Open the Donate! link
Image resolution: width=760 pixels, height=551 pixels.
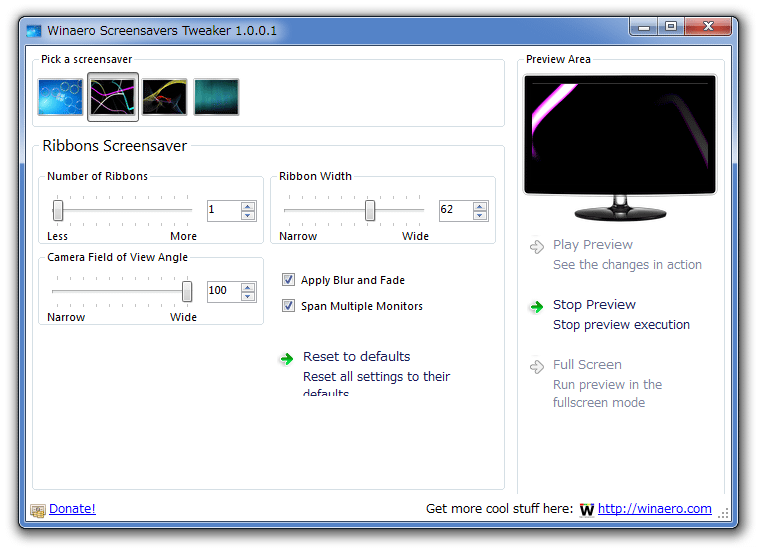pyautogui.click(x=72, y=508)
